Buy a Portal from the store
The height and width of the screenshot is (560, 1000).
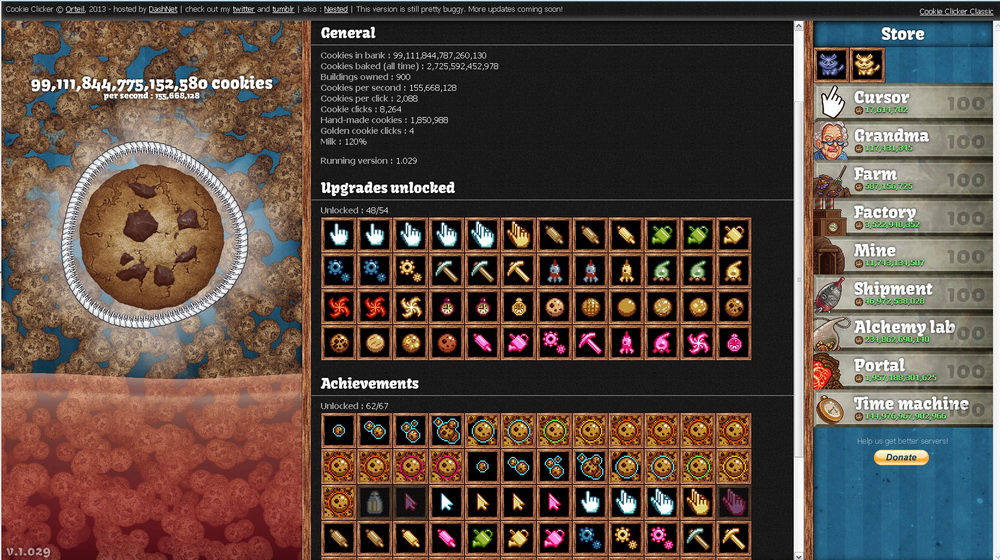[903, 370]
